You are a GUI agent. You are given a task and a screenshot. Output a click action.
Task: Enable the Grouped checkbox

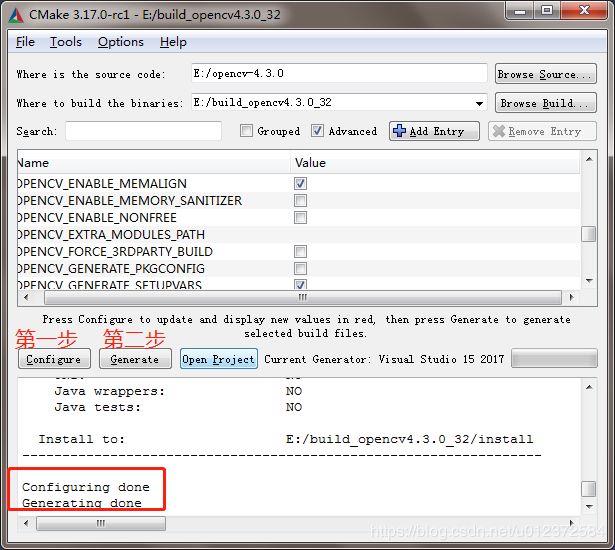point(246,131)
